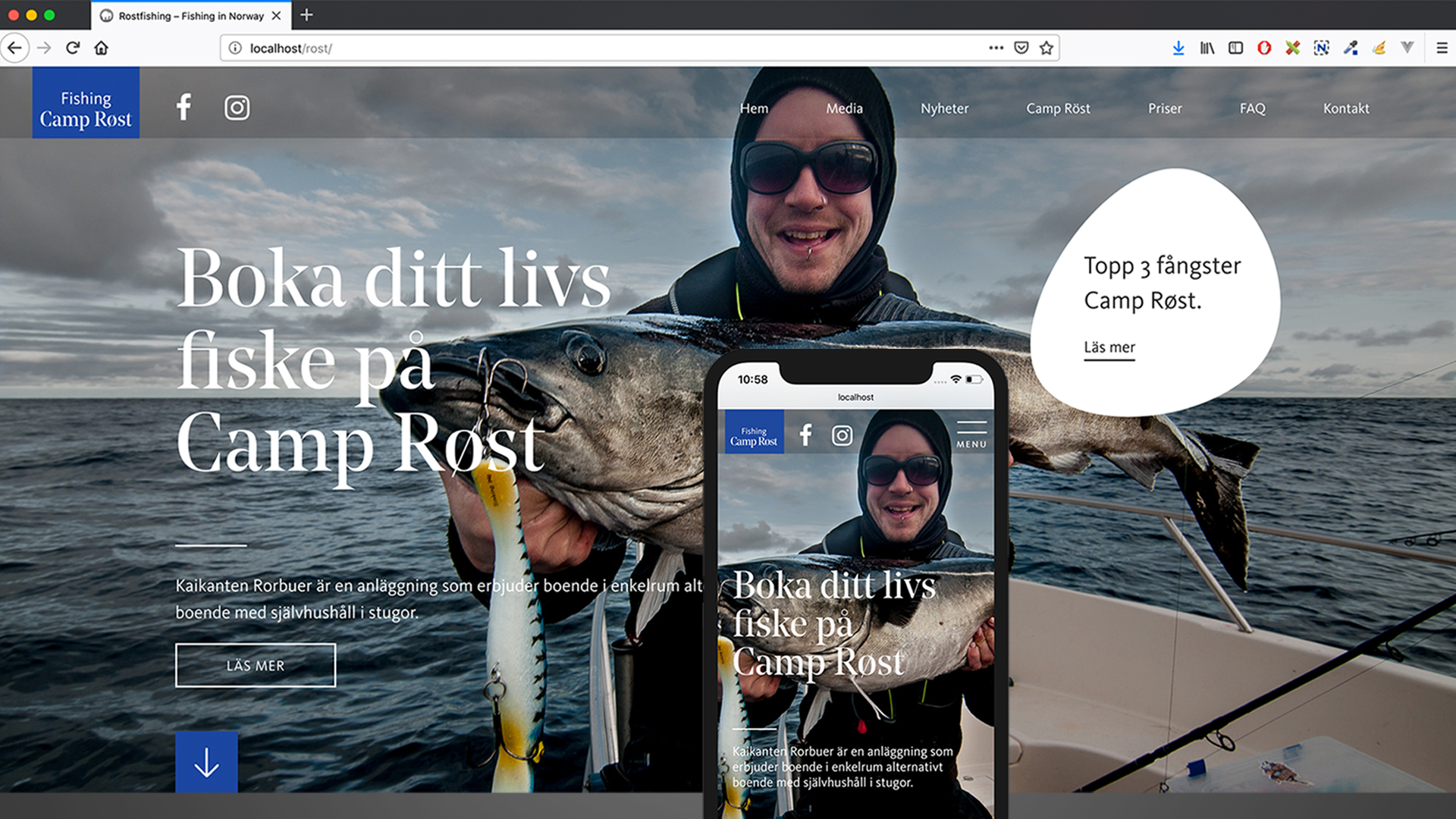Screen dimensions: 1456x819
Task: Bookmark this page with the star
Action: click(x=1046, y=48)
